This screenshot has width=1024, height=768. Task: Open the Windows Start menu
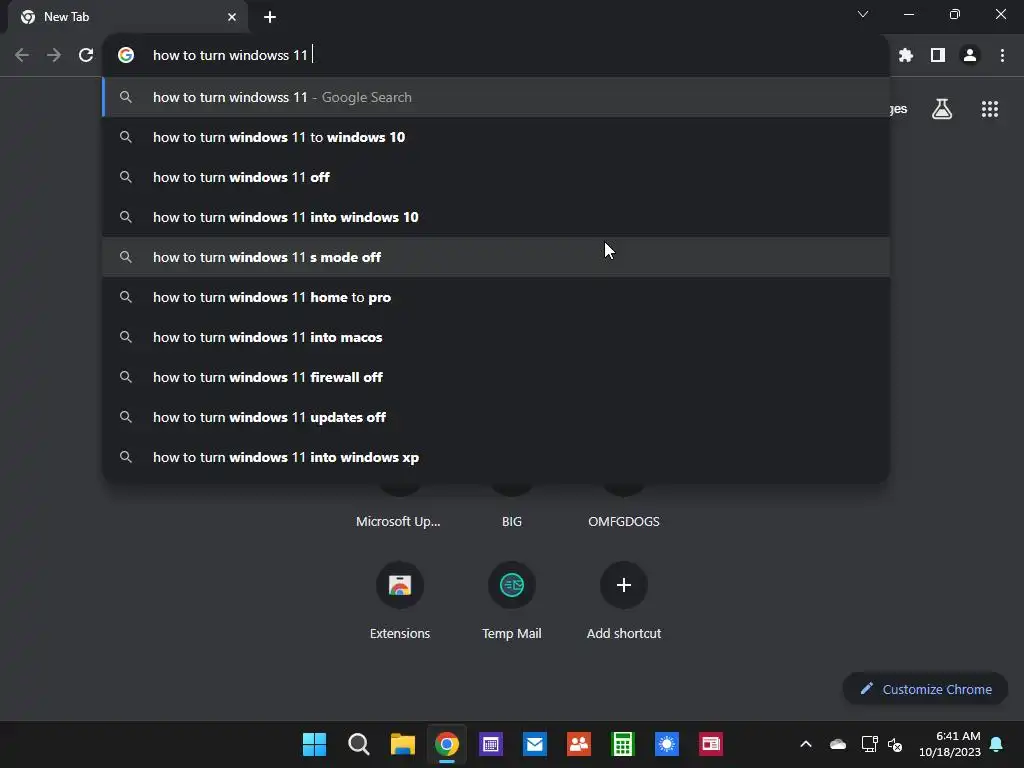[314, 744]
